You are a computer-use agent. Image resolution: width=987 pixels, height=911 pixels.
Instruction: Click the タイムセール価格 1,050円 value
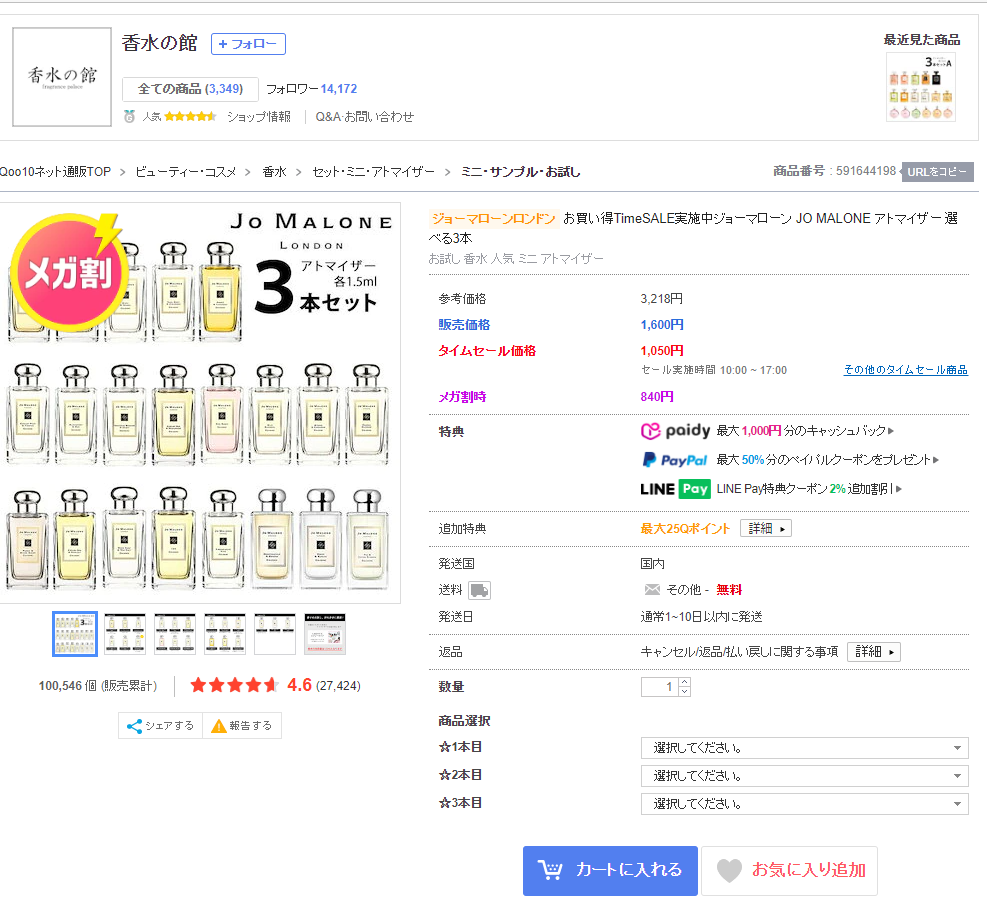[662, 351]
